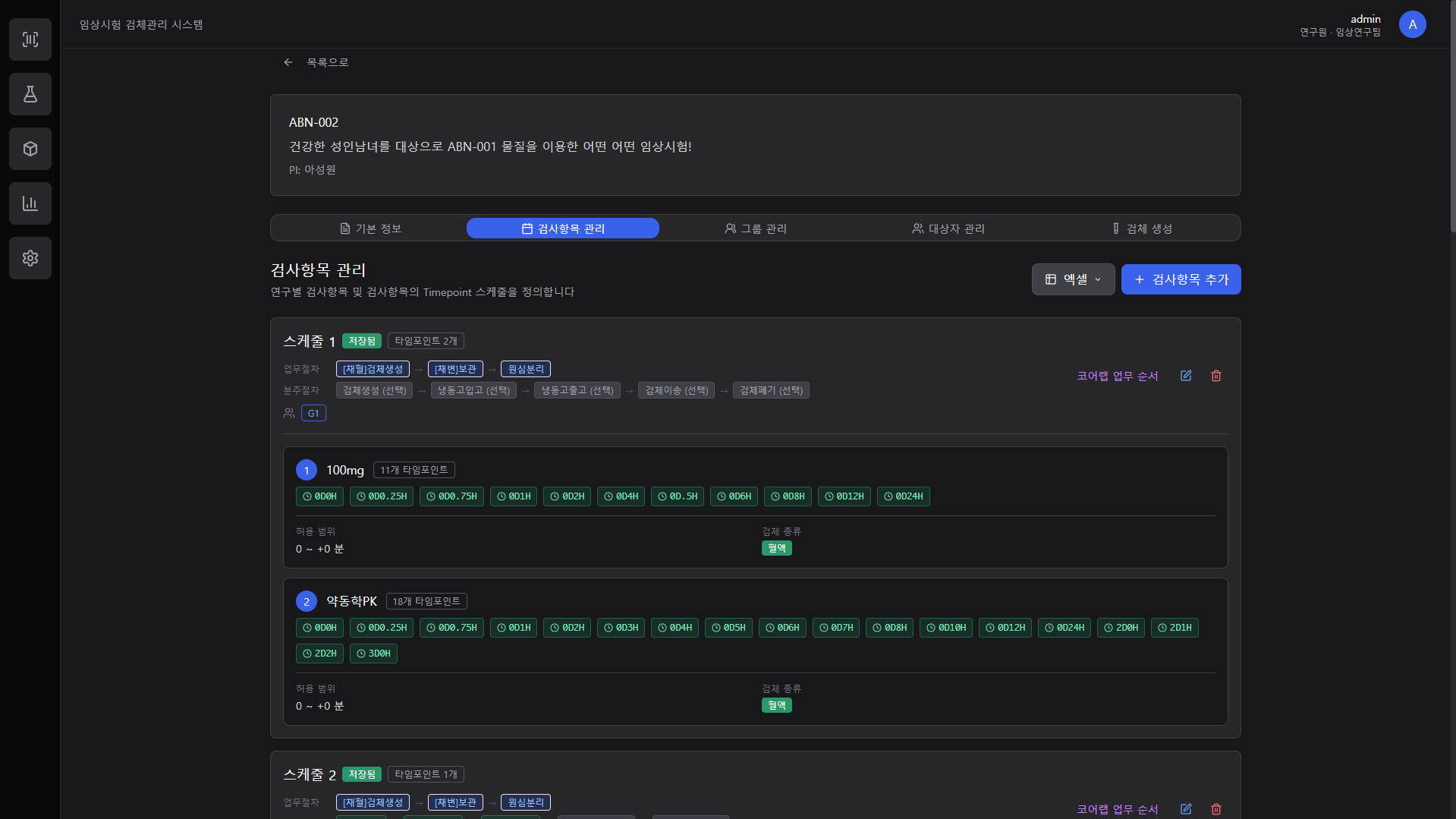1456x819 pixels.
Task: Expand the 엑셀 dropdown
Action: click(x=1073, y=279)
